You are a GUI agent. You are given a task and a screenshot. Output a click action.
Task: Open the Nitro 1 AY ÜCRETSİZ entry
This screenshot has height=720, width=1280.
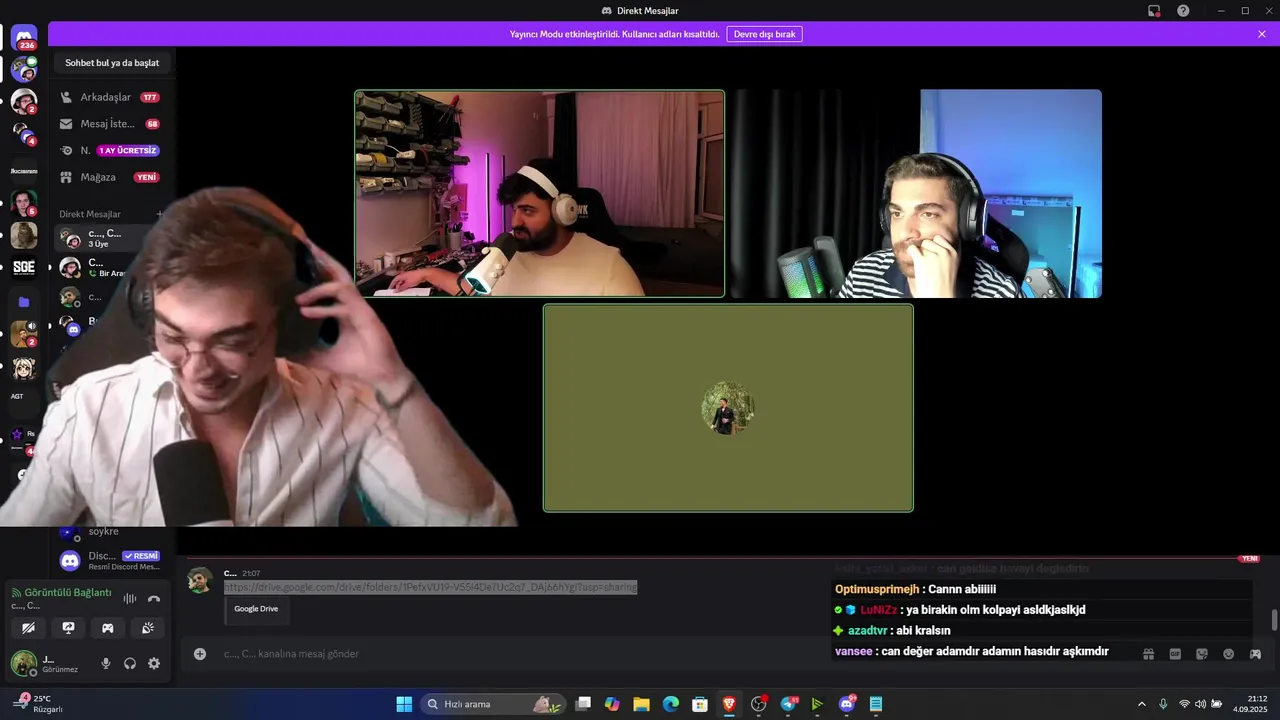tap(112, 150)
